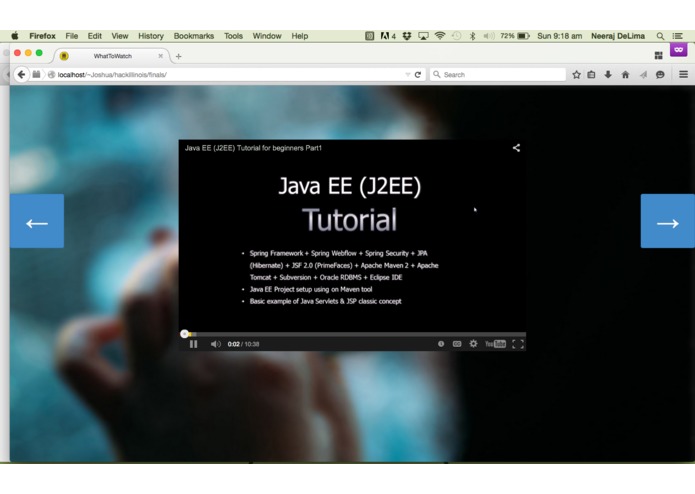
Task: Open the video on YouTube logo
Action: point(495,344)
